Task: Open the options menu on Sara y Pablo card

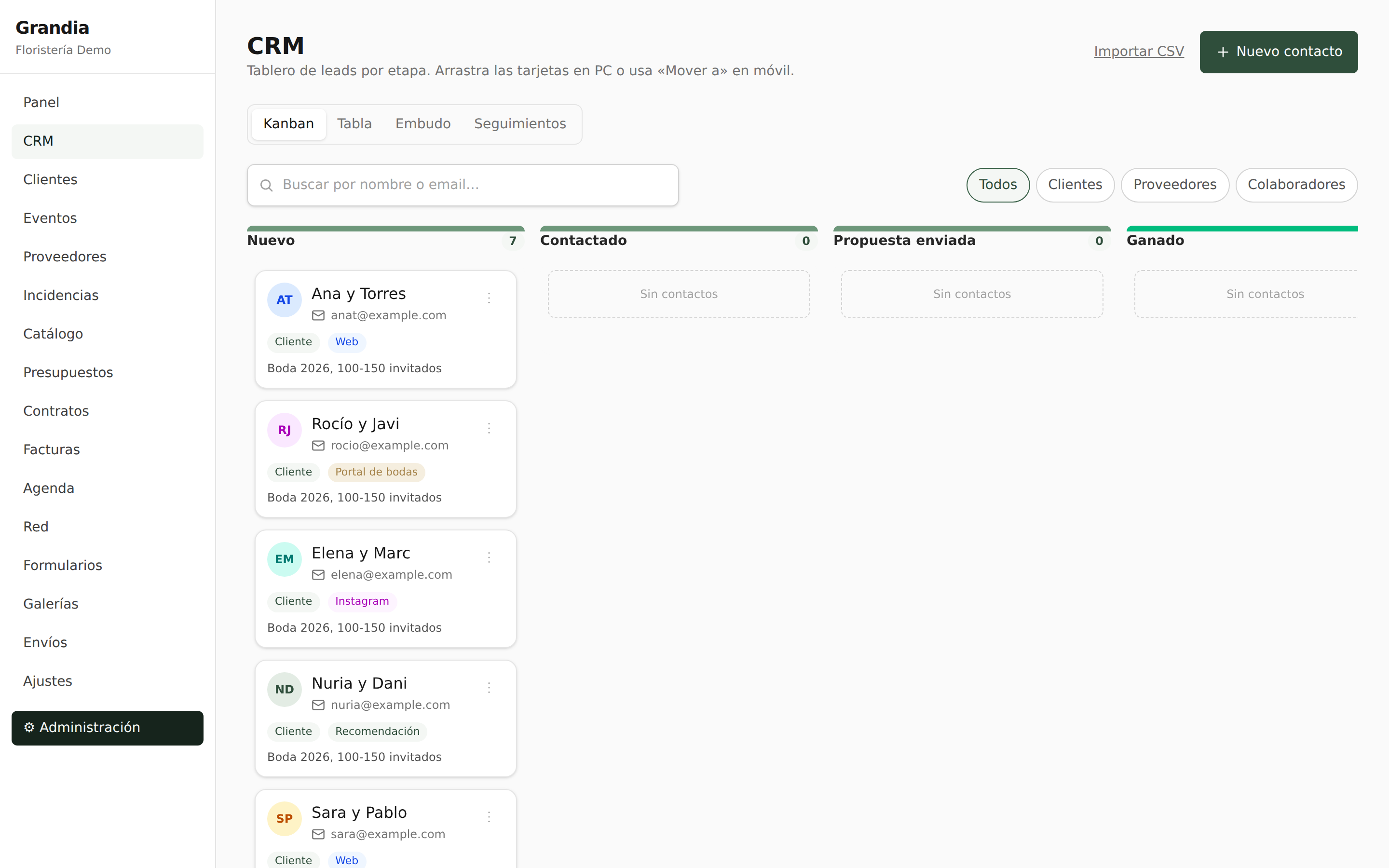Action: pos(489,817)
